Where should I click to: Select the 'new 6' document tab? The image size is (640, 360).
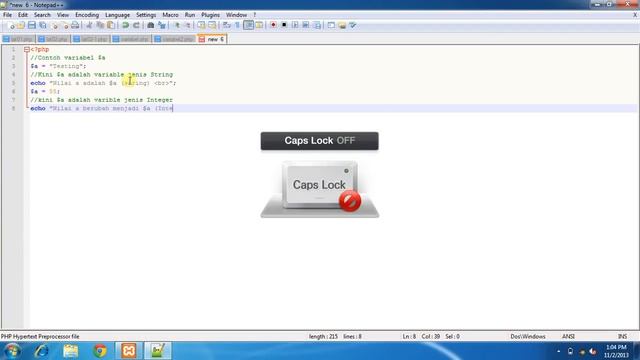pyautogui.click(x=212, y=39)
